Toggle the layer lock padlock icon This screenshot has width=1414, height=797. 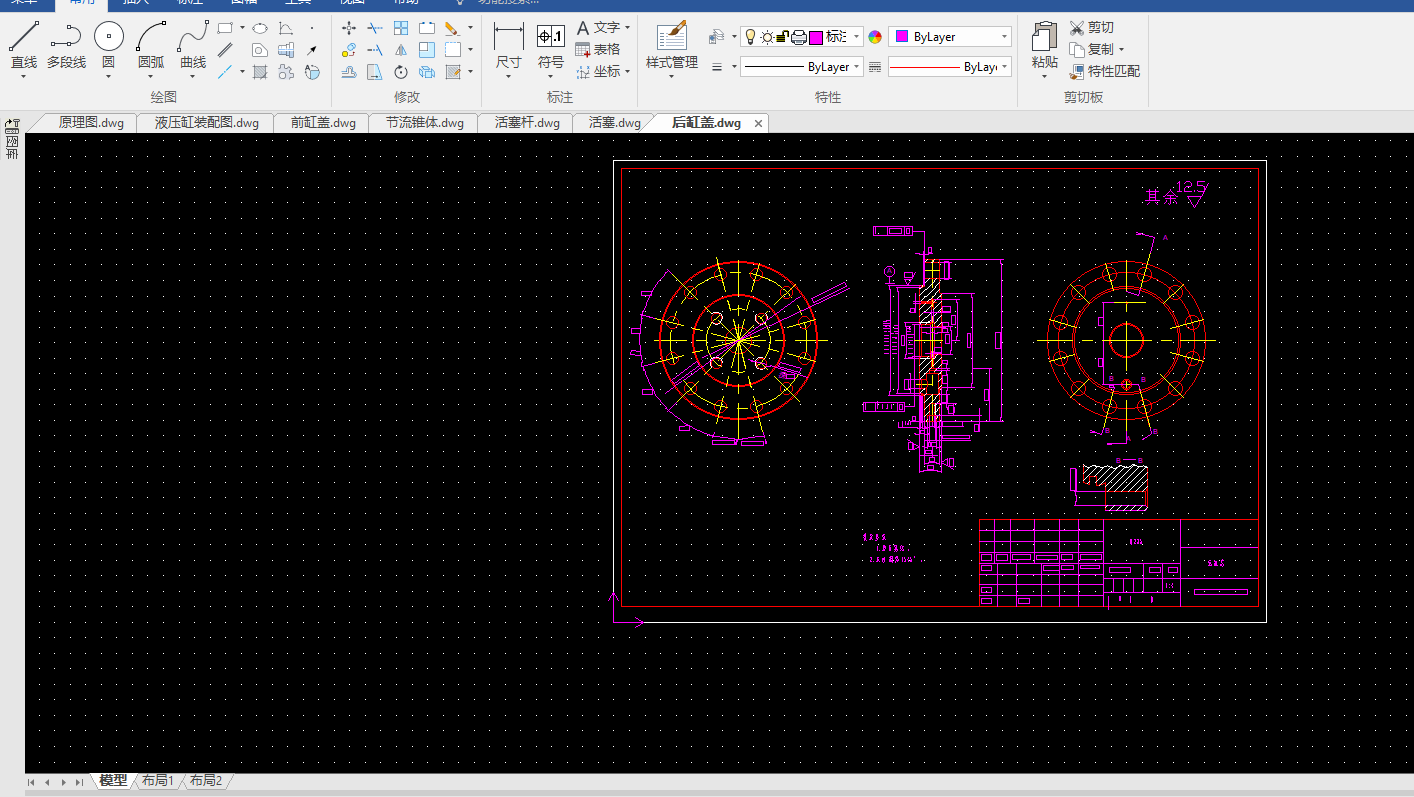(x=782, y=37)
